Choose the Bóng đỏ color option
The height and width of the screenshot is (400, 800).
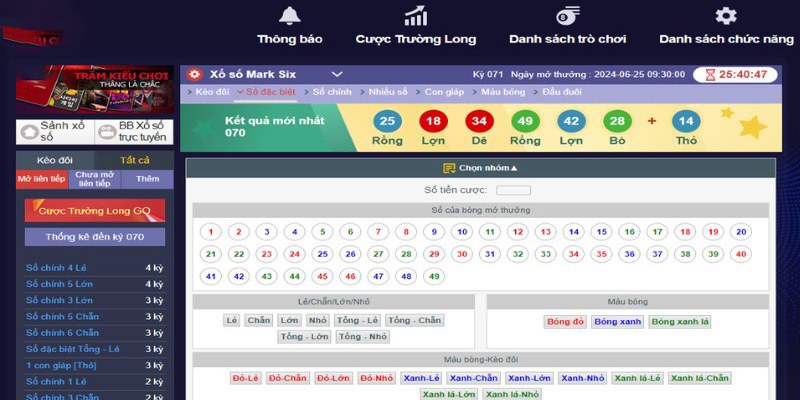tap(563, 322)
